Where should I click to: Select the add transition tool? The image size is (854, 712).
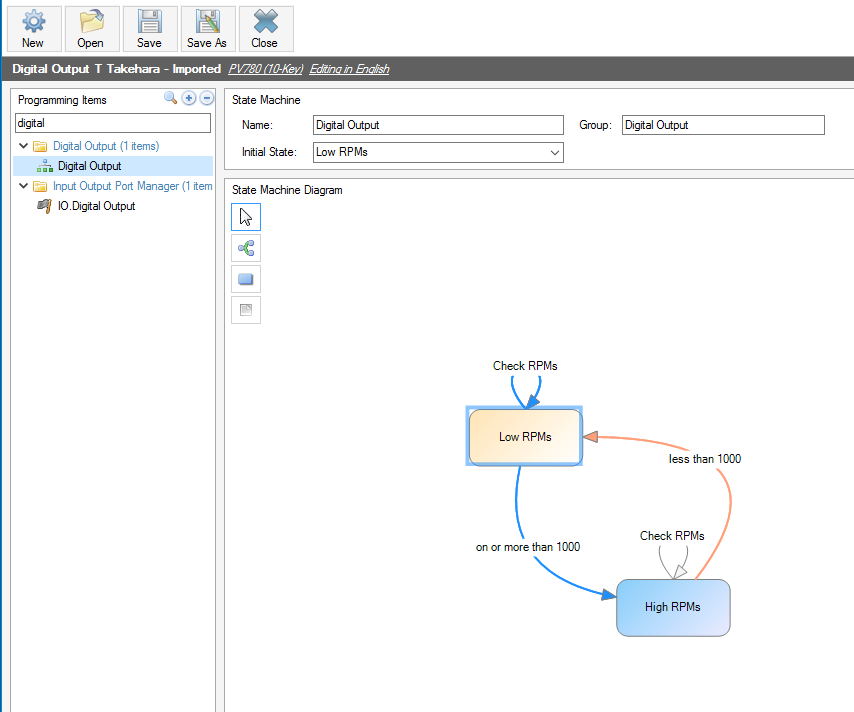[x=246, y=248]
